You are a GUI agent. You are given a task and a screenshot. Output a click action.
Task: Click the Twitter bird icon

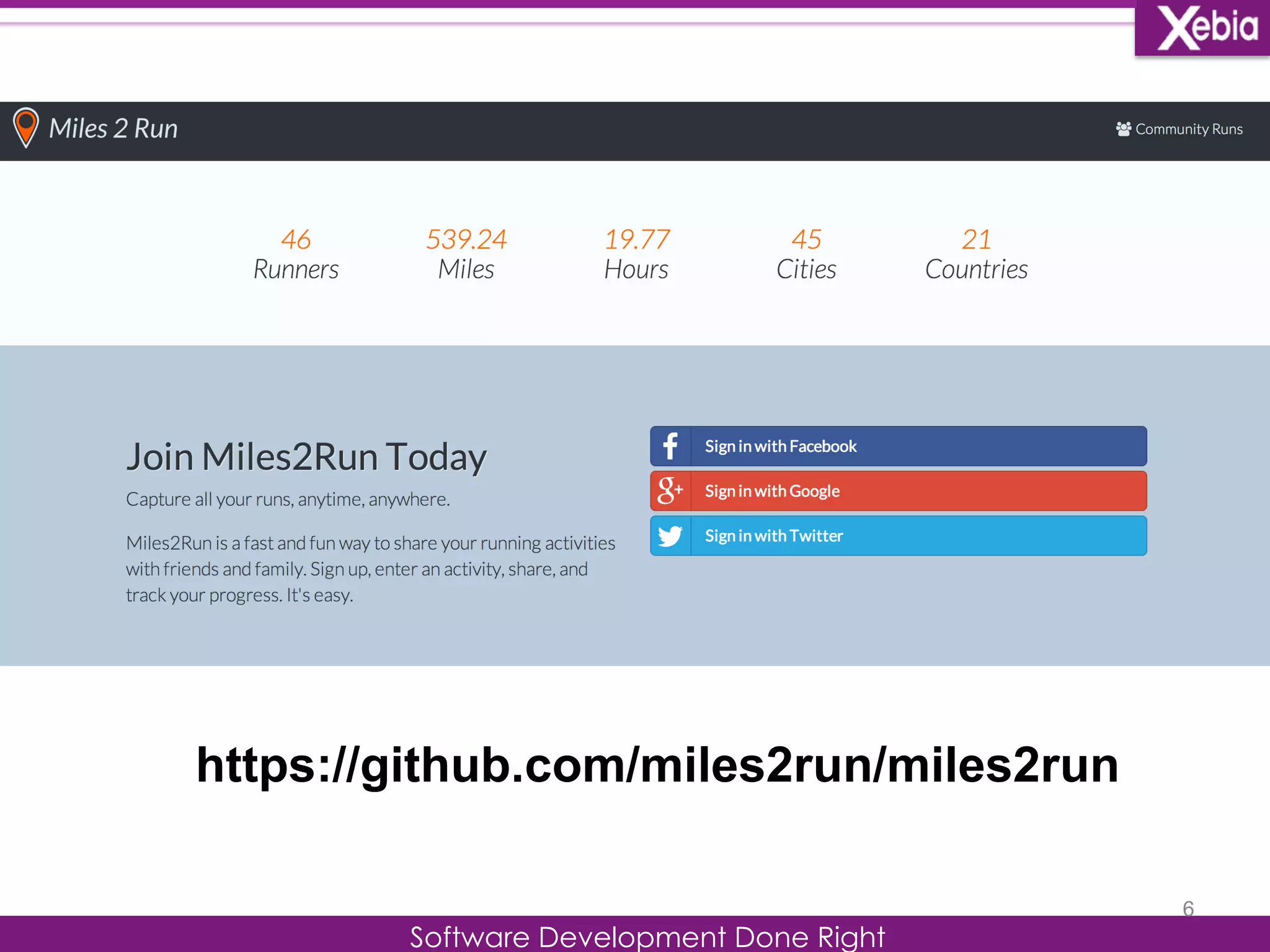click(670, 536)
